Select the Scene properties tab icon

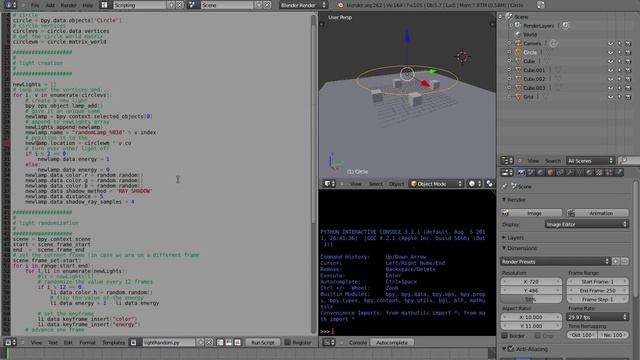[x=531, y=173]
